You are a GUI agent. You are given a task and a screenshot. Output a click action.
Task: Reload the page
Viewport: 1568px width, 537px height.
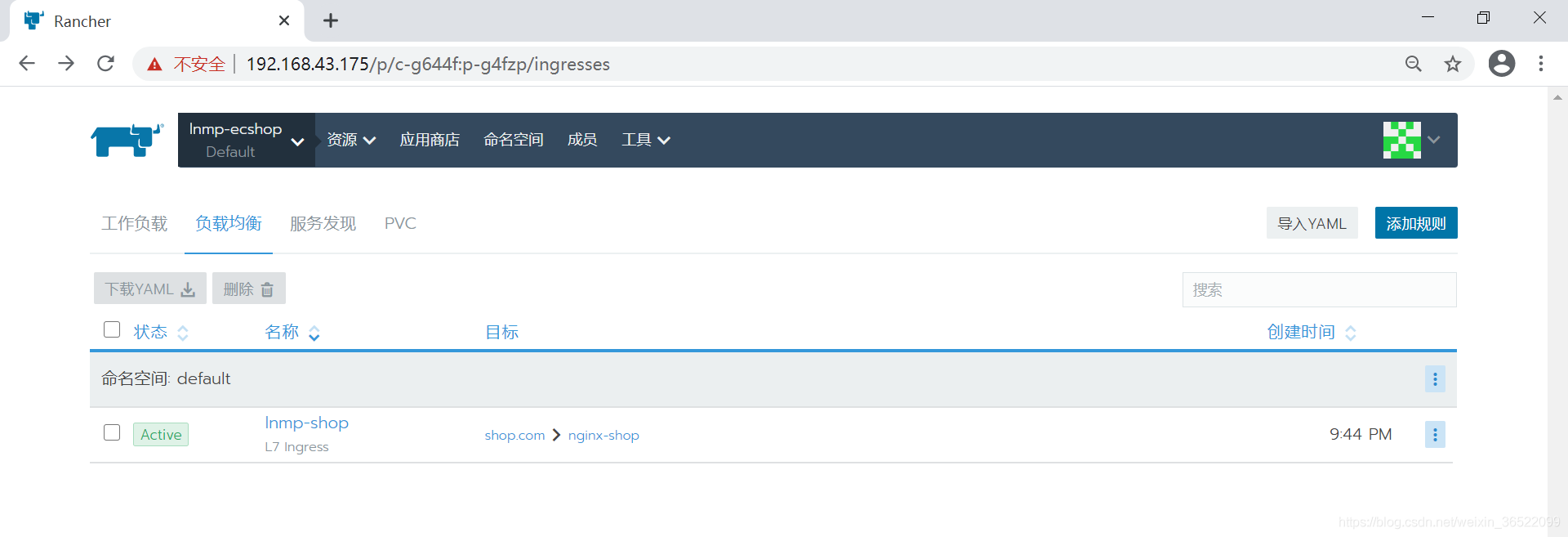coord(105,64)
